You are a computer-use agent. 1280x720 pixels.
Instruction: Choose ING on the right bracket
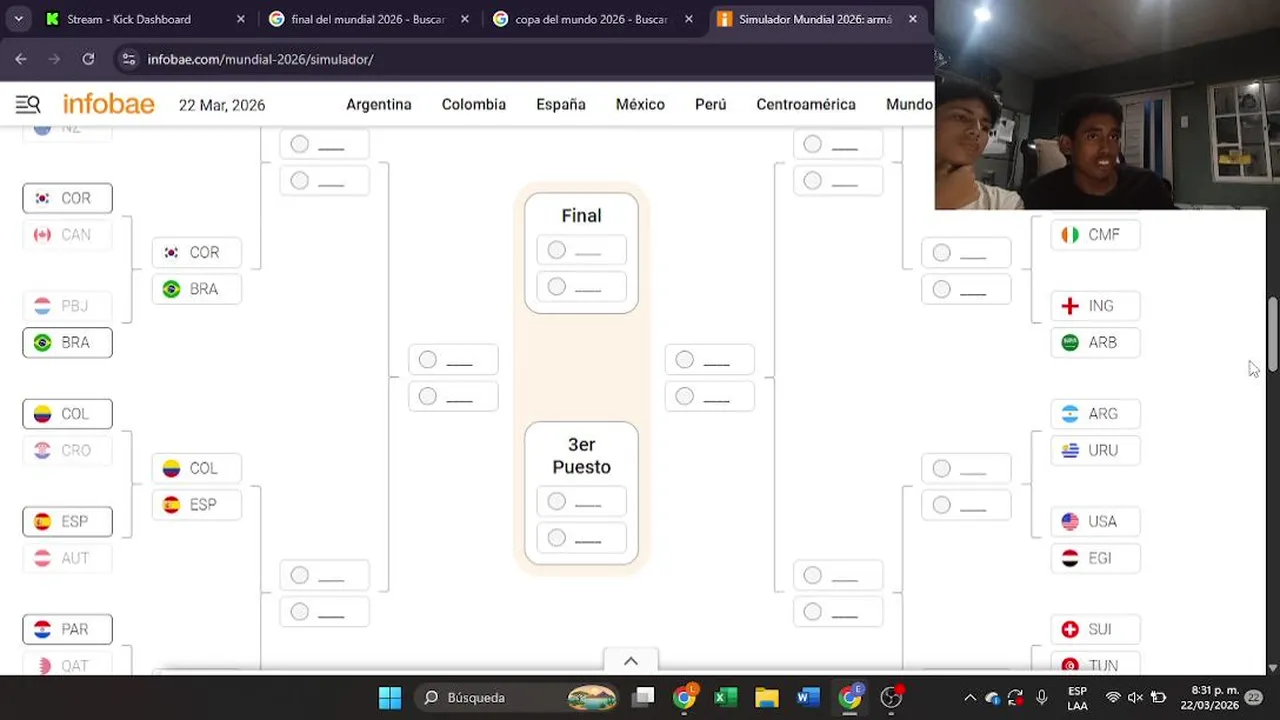(1096, 306)
